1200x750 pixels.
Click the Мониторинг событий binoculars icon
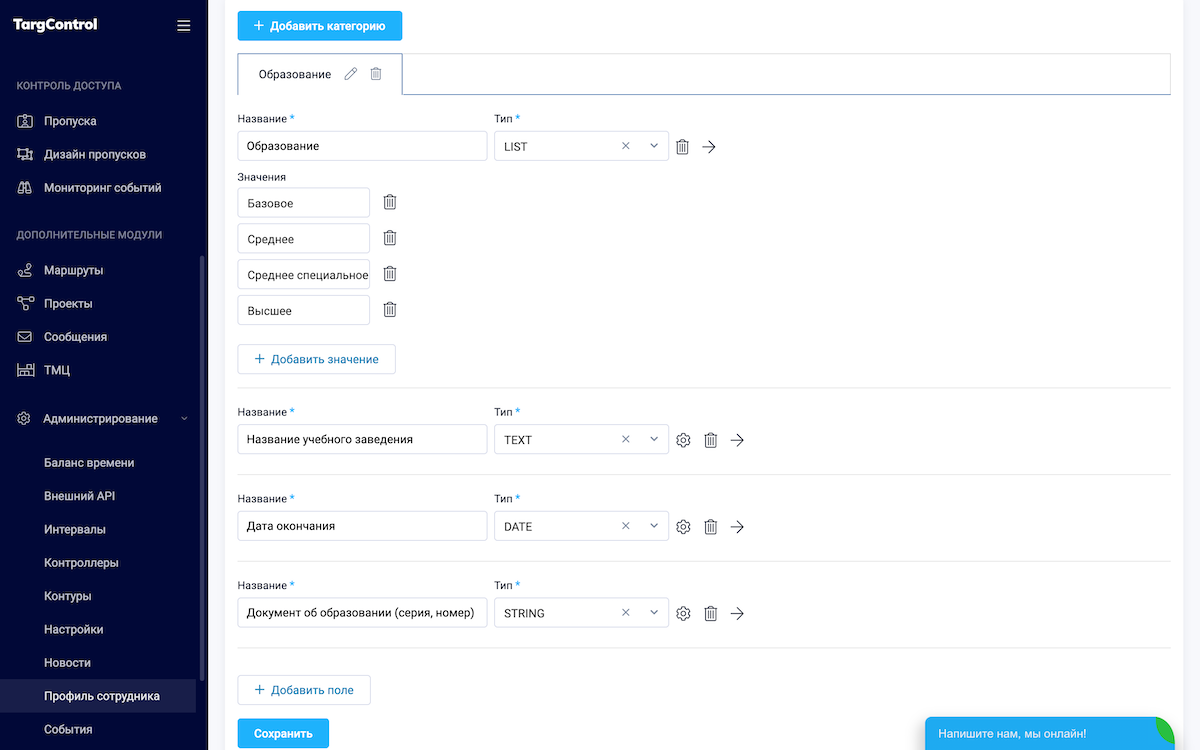25,188
